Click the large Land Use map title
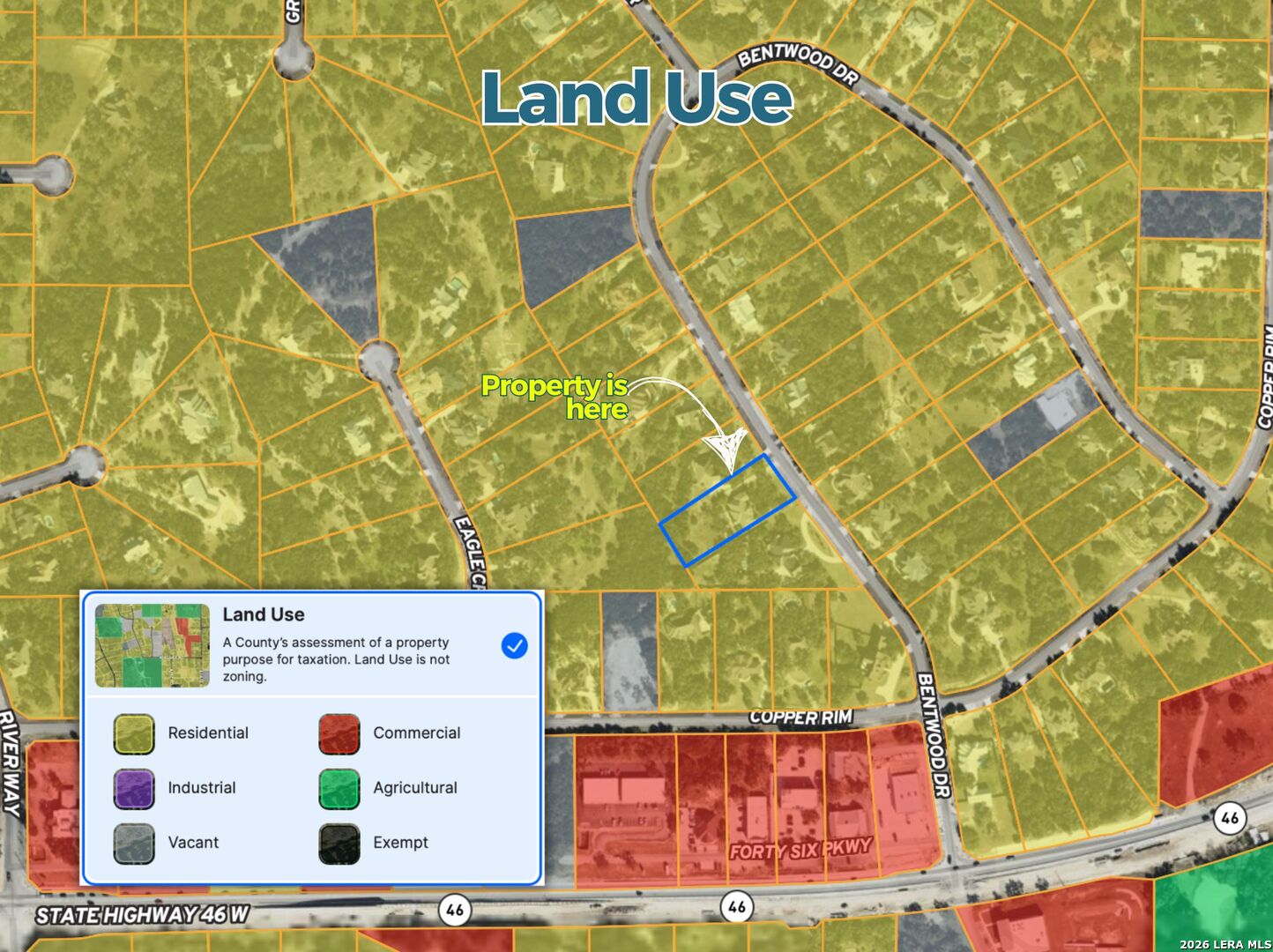Image resolution: width=1273 pixels, height=952 pixels. pos(636,97)
